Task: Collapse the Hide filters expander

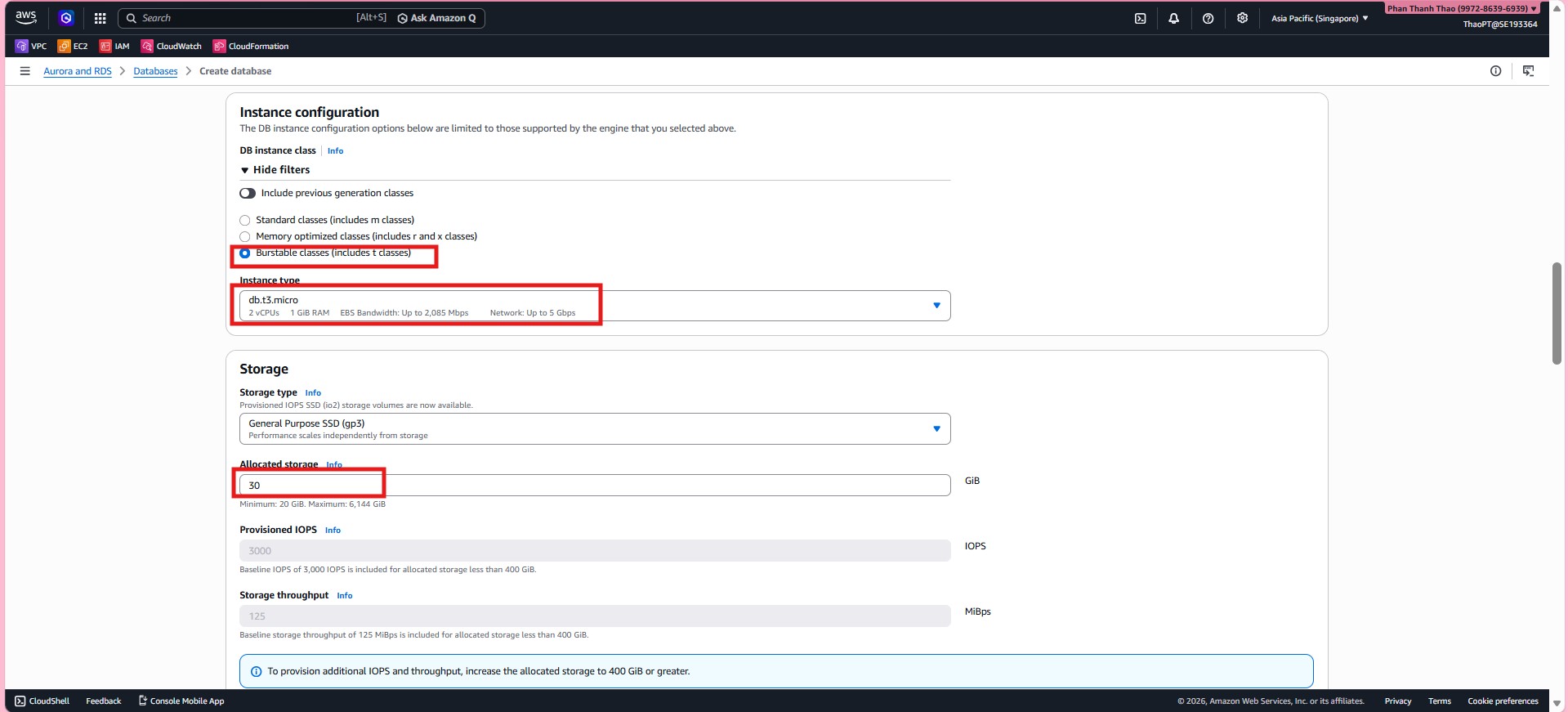Action: [x=275, y=170]
